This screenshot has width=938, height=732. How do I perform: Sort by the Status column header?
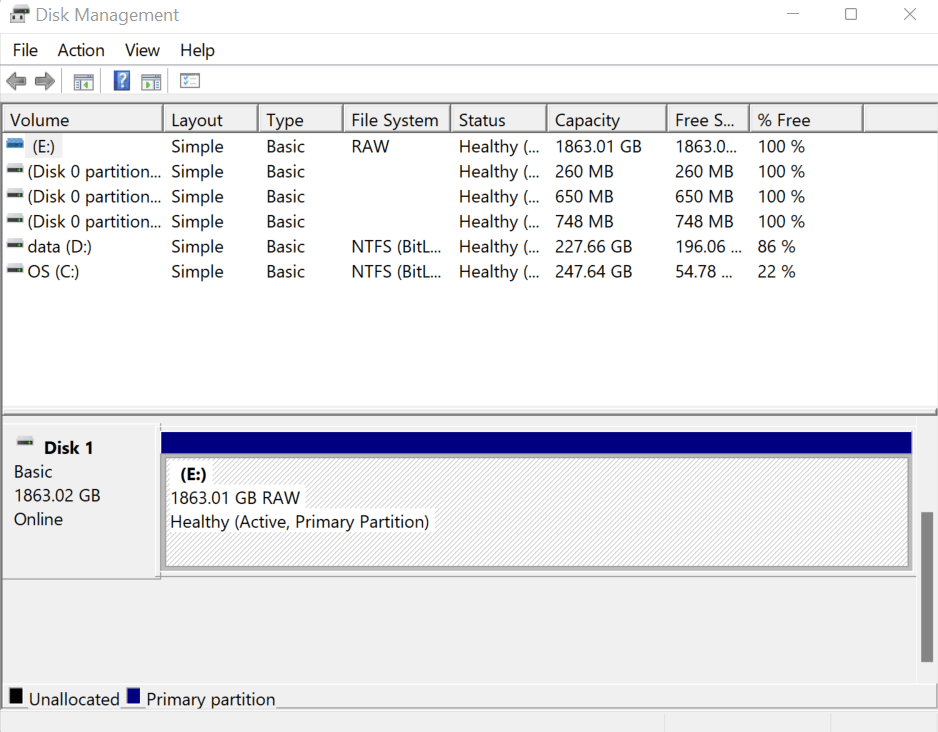tap(499, 120)
